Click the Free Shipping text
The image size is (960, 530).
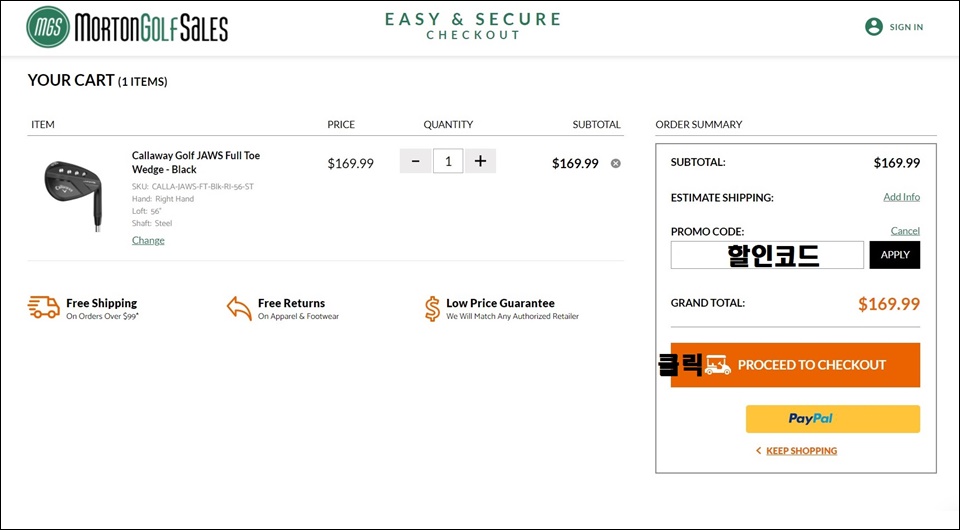102,303
